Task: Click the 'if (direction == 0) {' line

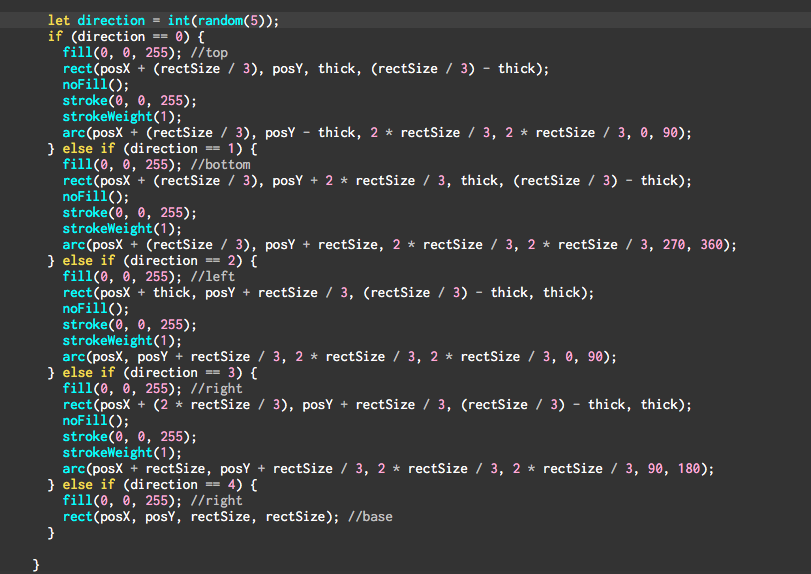Action: [x=126, y=37]
